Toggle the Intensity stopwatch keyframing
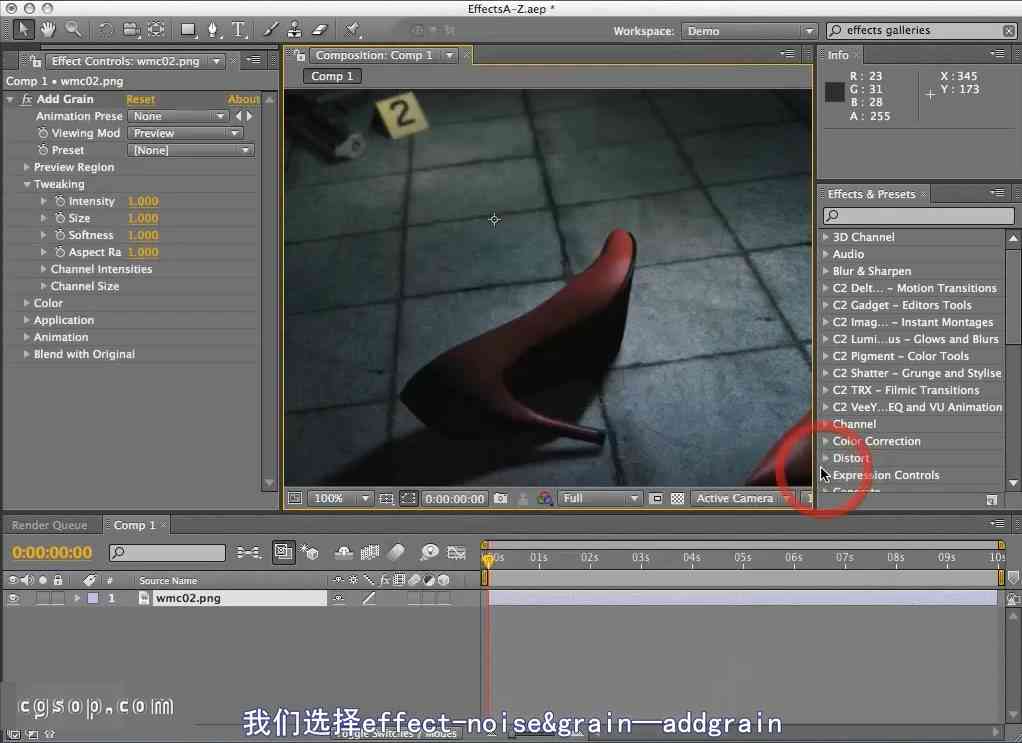Screen dimensions: 1022x743 (x=60, y=202)
